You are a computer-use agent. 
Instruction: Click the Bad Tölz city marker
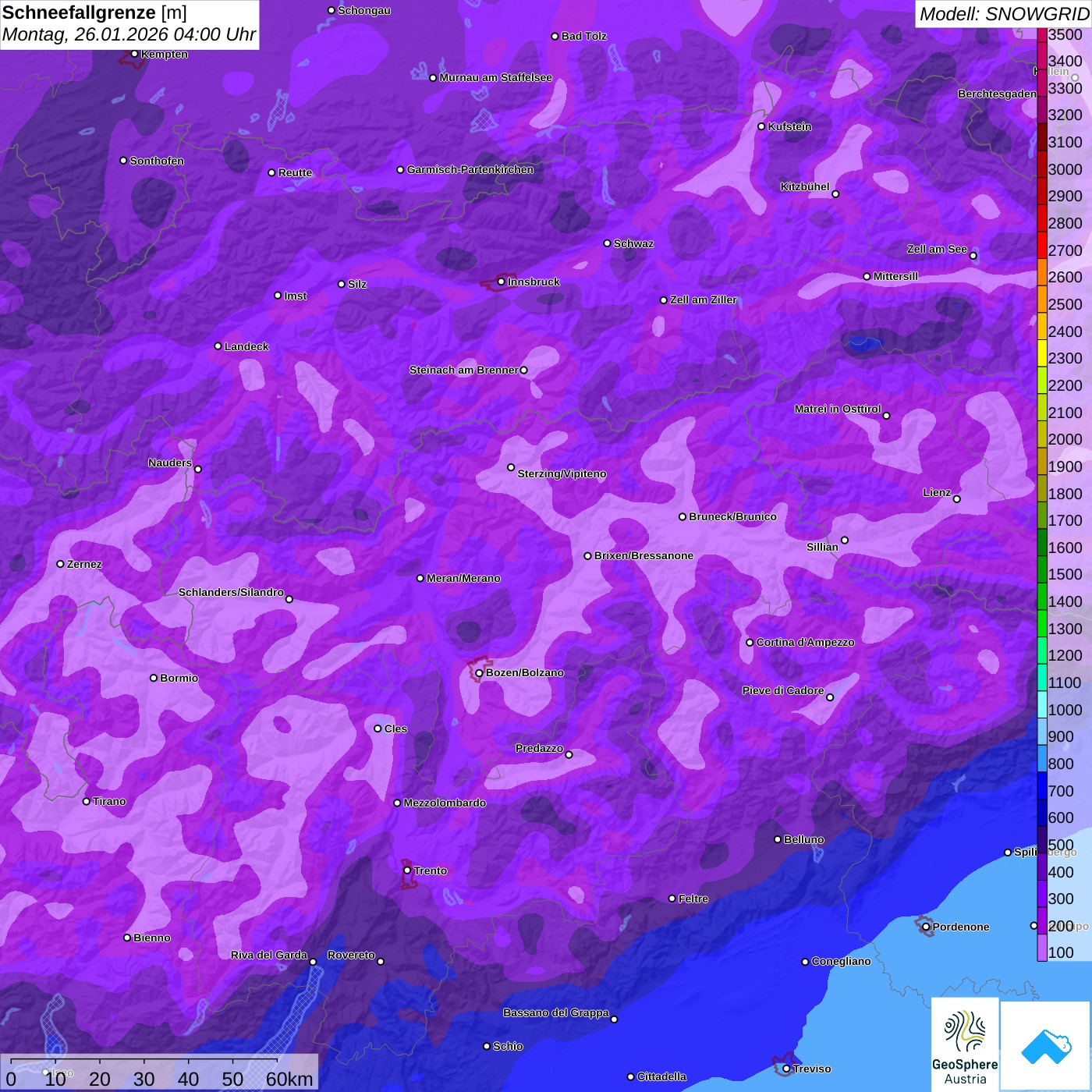point(555,36)
